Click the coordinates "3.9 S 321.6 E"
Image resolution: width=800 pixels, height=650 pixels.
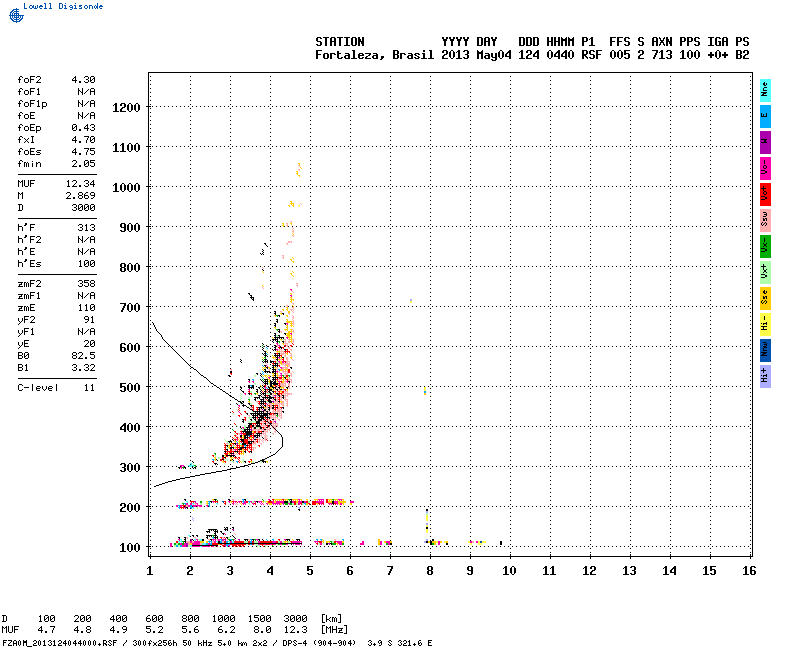tap(399, 643)
